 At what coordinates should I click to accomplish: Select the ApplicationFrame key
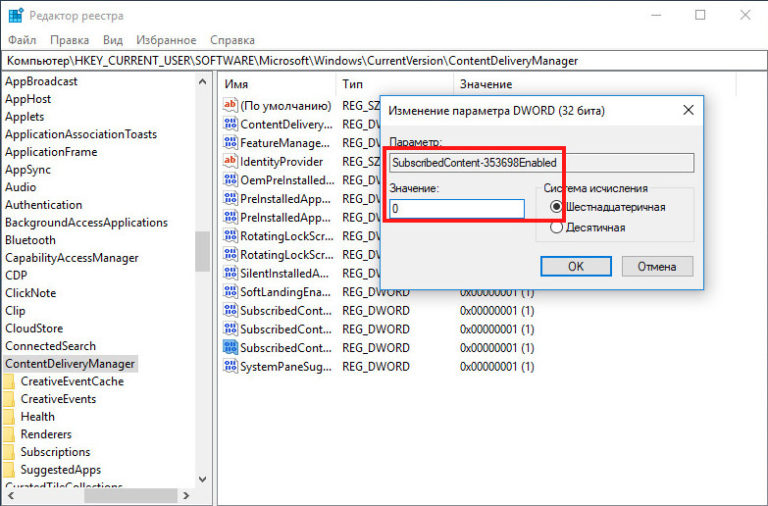[51, 151]
